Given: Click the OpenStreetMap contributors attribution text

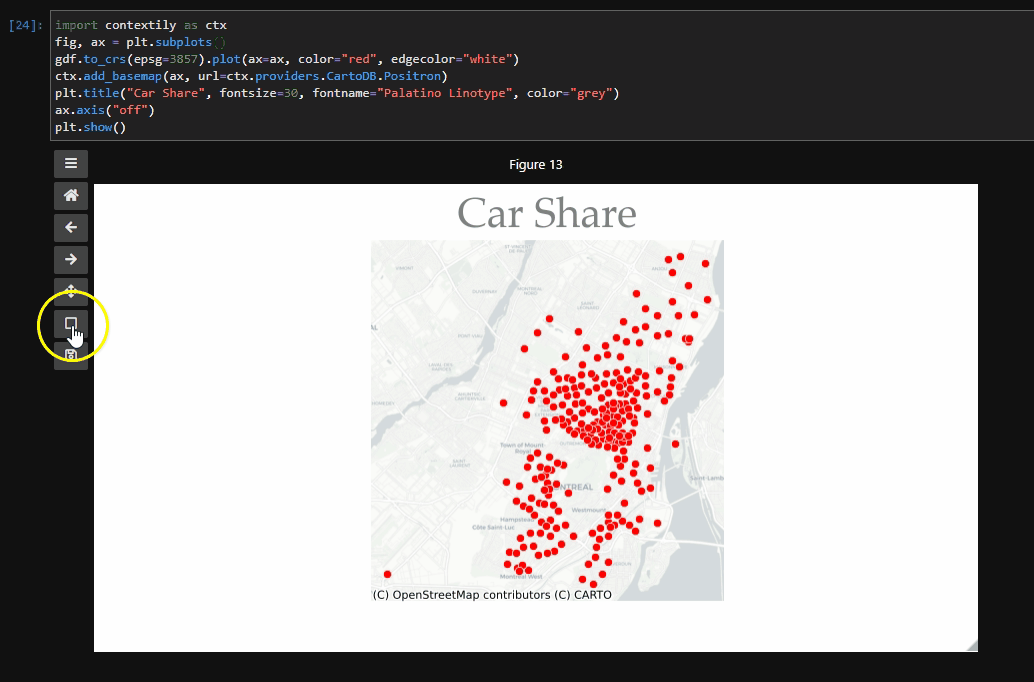Looking at the screenshot, I should (491, 594).
